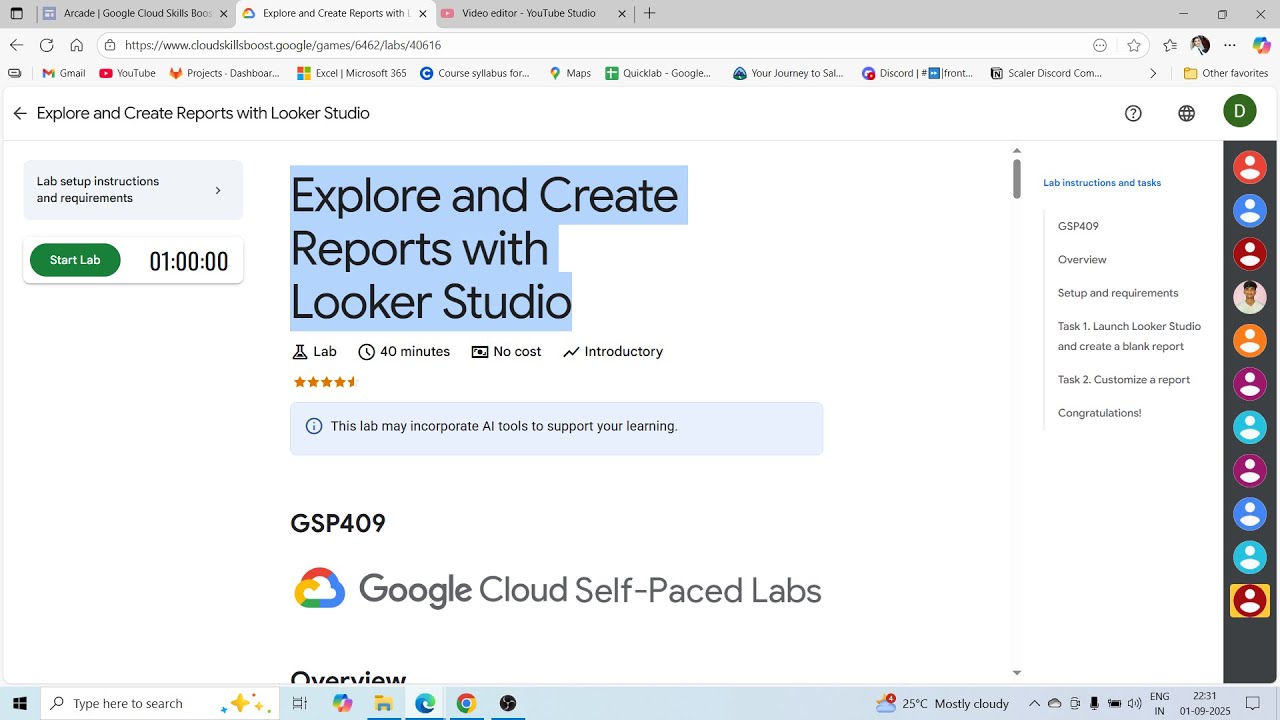Click the browser Back button

pos(16,45)
